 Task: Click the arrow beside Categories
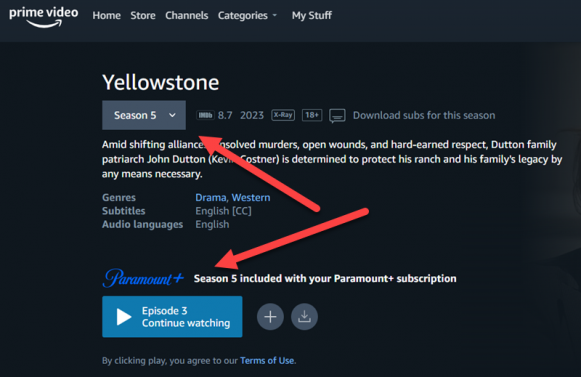click(x=275, y=16)
